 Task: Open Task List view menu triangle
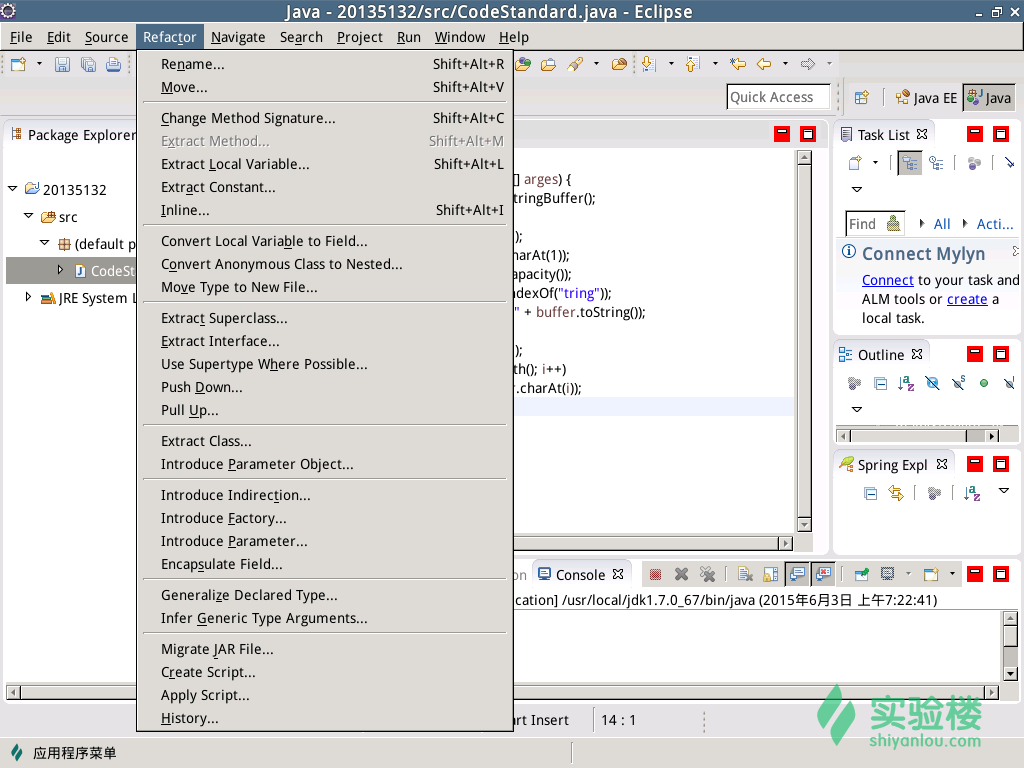857,189
